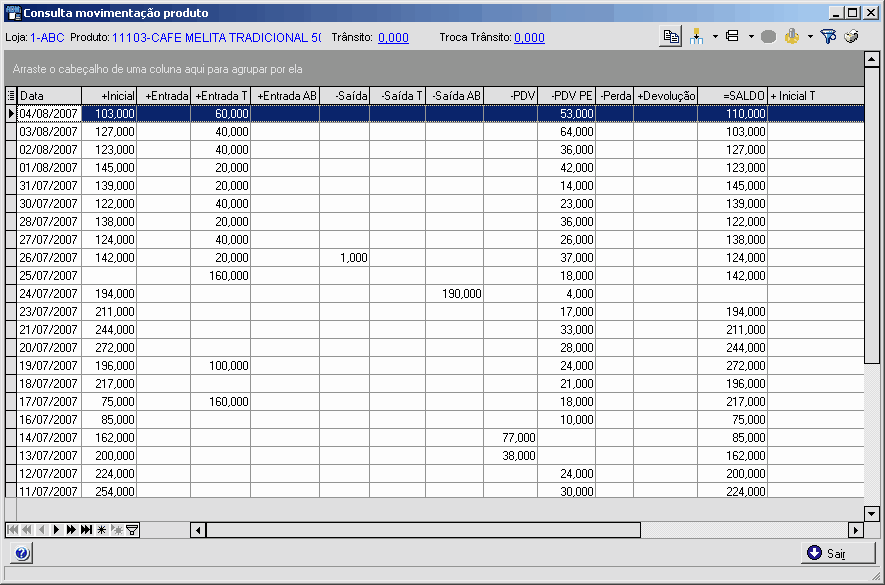Click the row indicator arrow on first row
This screenshot has width=885, height=585.
(x=11, y=113)
